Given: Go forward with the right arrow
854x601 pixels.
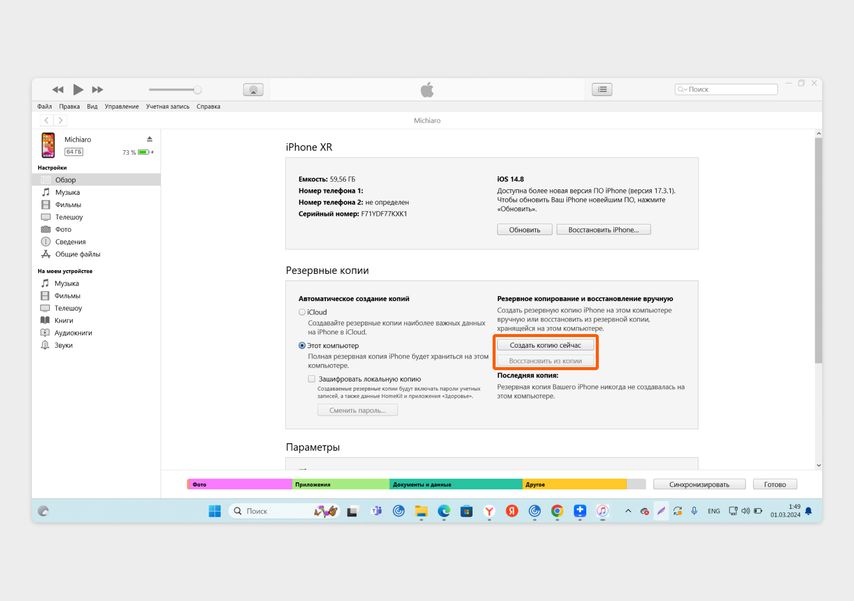Looking at the screenshot, I should click(60, 120).
